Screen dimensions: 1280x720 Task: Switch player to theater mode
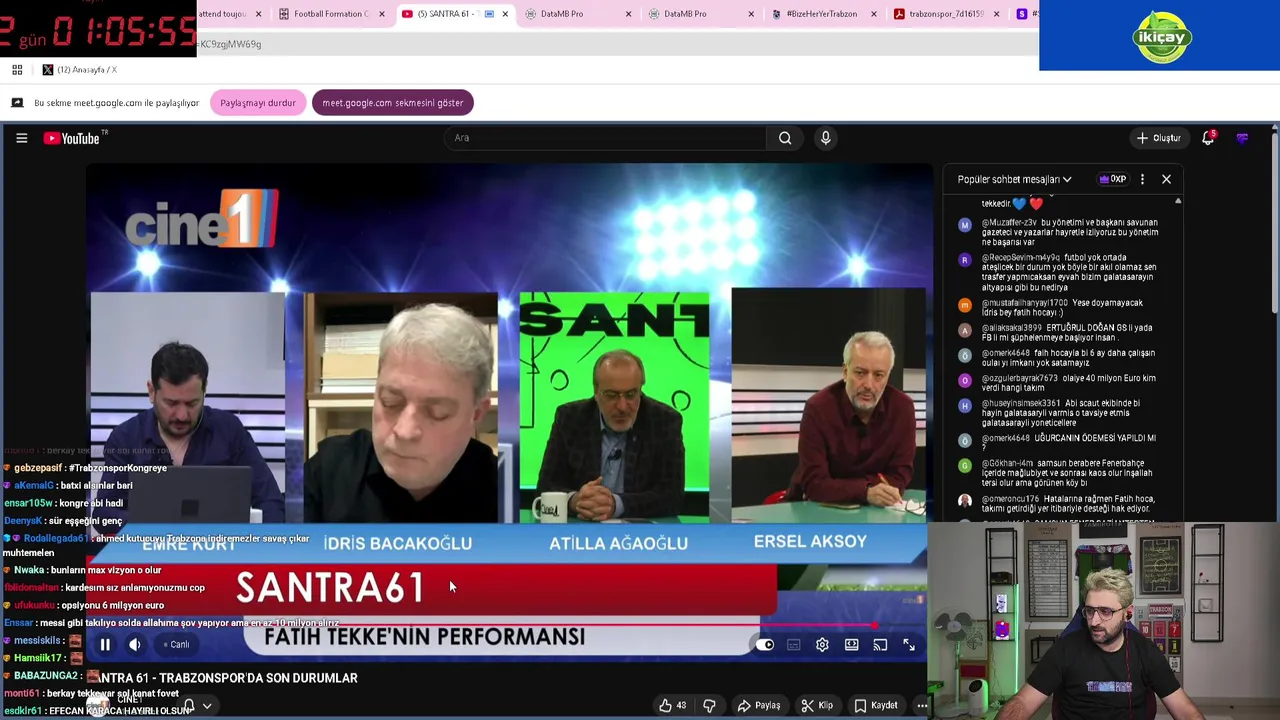851,645
